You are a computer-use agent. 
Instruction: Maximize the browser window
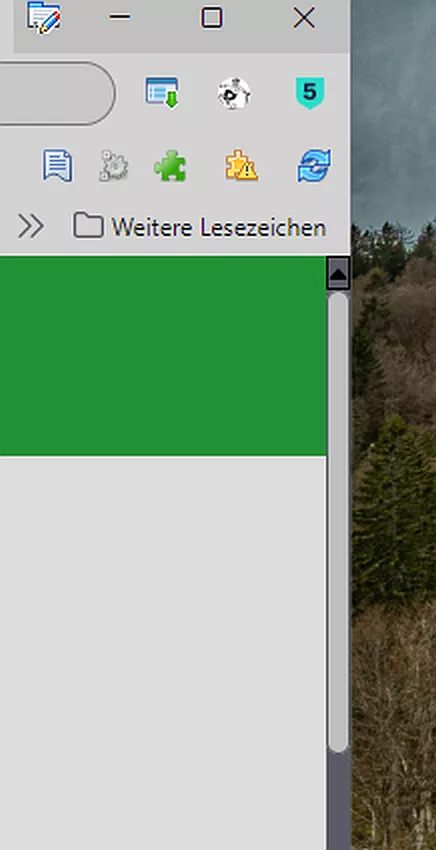[211, 17]
